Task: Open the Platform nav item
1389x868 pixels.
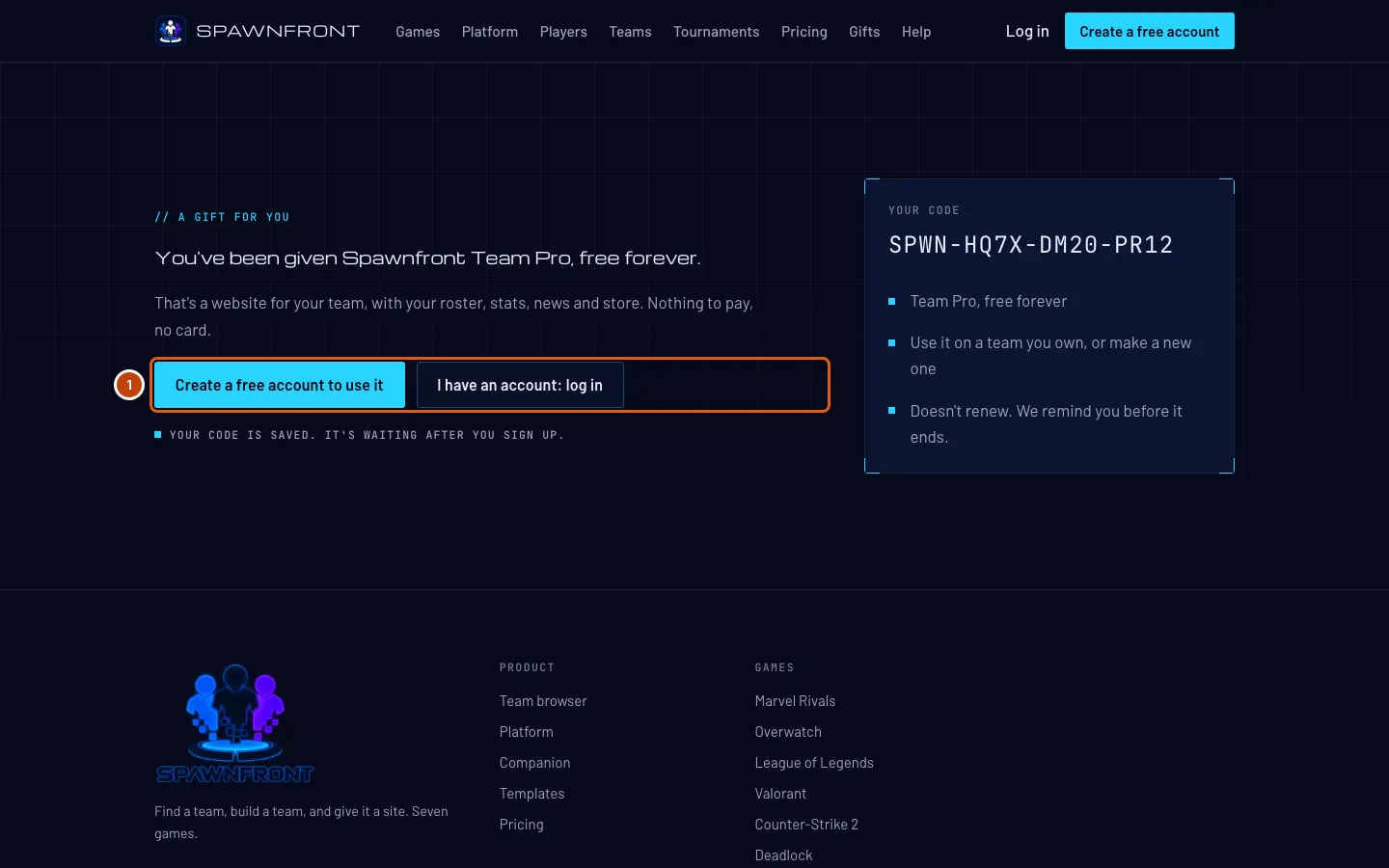Action: pos(490,32)
